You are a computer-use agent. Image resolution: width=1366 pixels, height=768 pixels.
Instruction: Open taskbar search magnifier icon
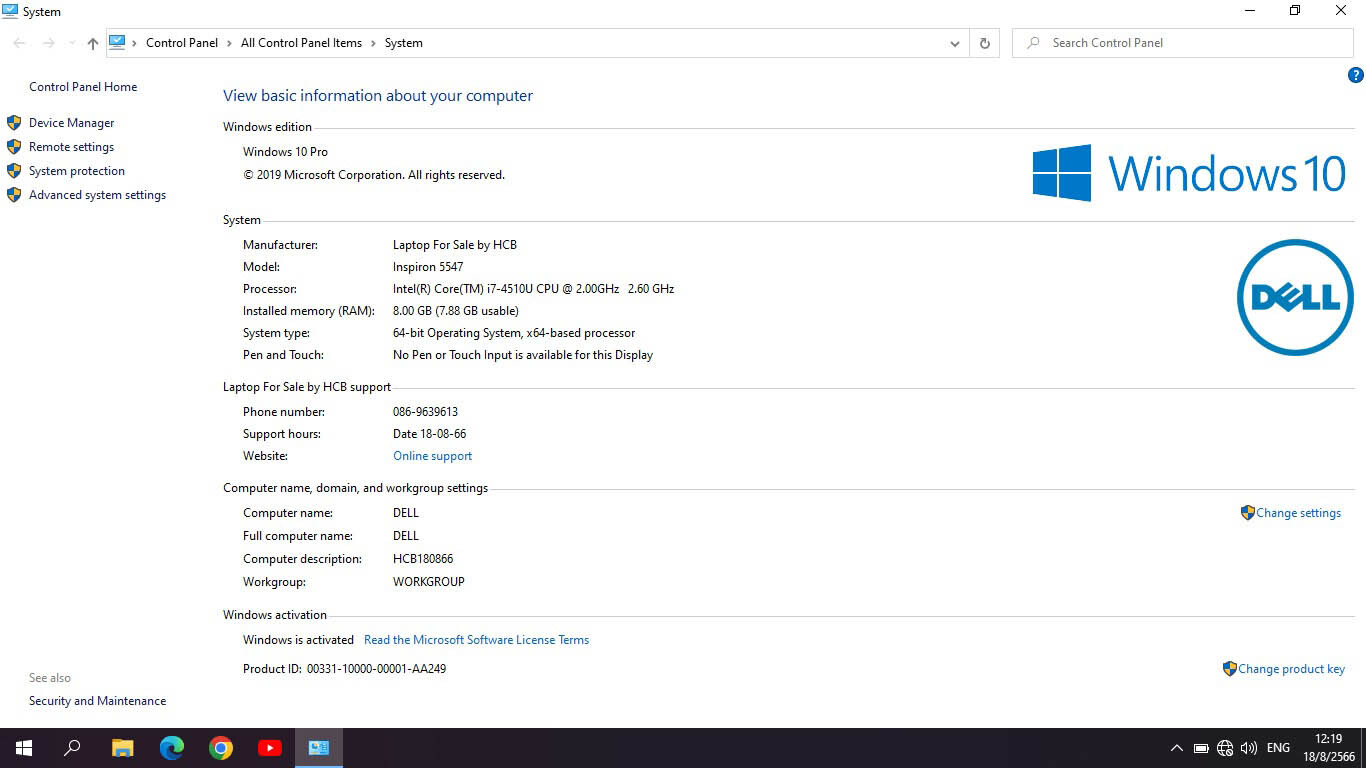pos(73,748)
